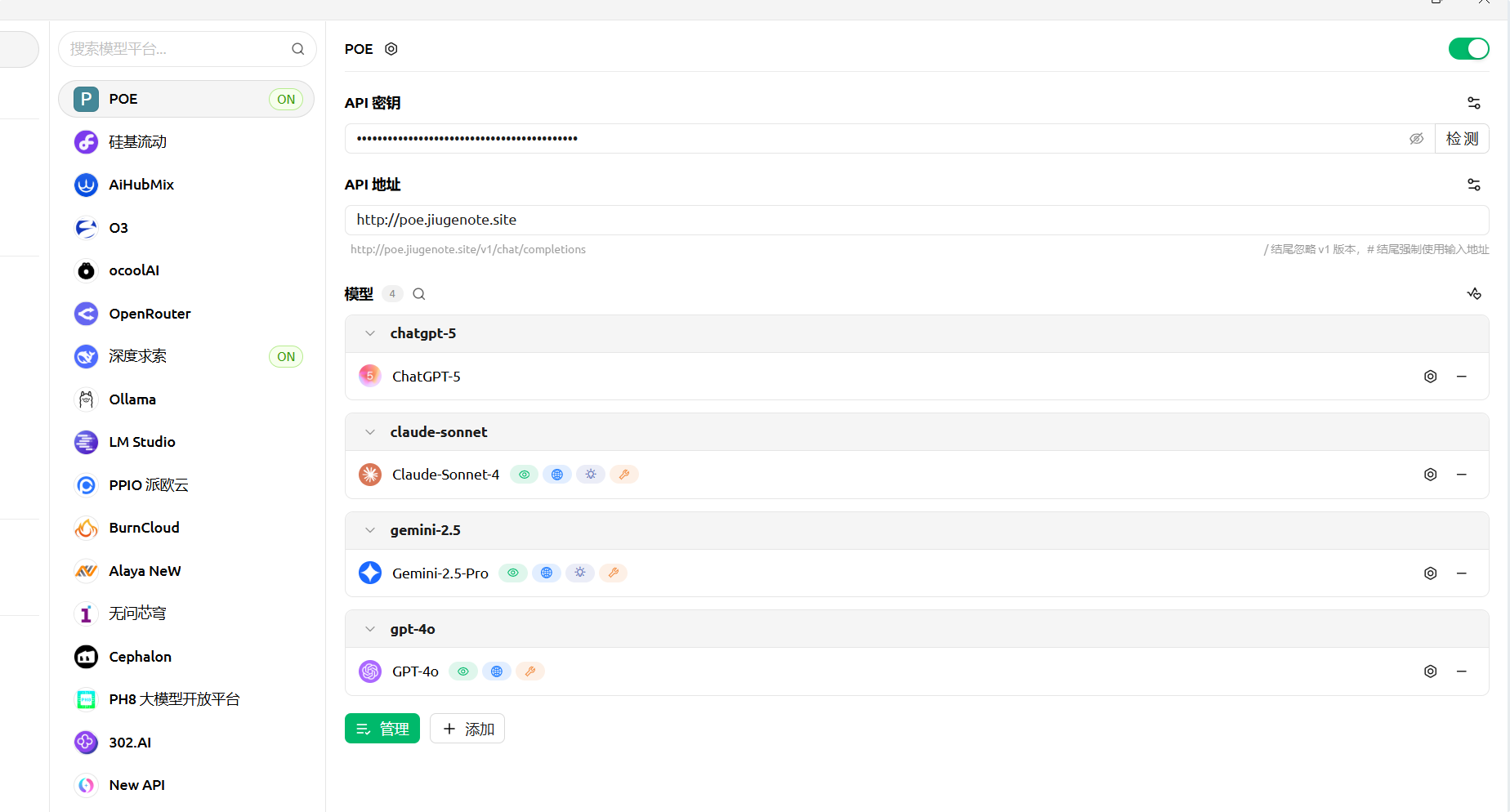Select PH8 大模型开放平台 provider
This screenshot has width=1510, height=812.
(186, 699)
